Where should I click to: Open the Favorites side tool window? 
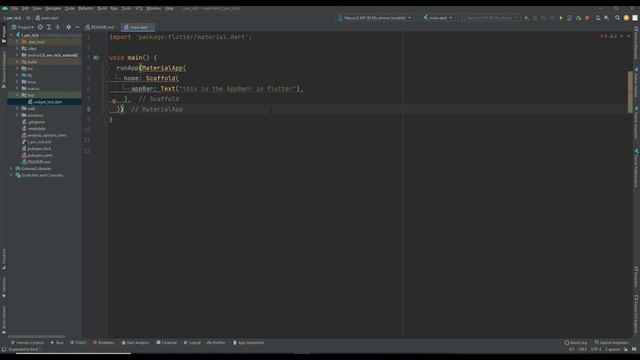point(4,287)
